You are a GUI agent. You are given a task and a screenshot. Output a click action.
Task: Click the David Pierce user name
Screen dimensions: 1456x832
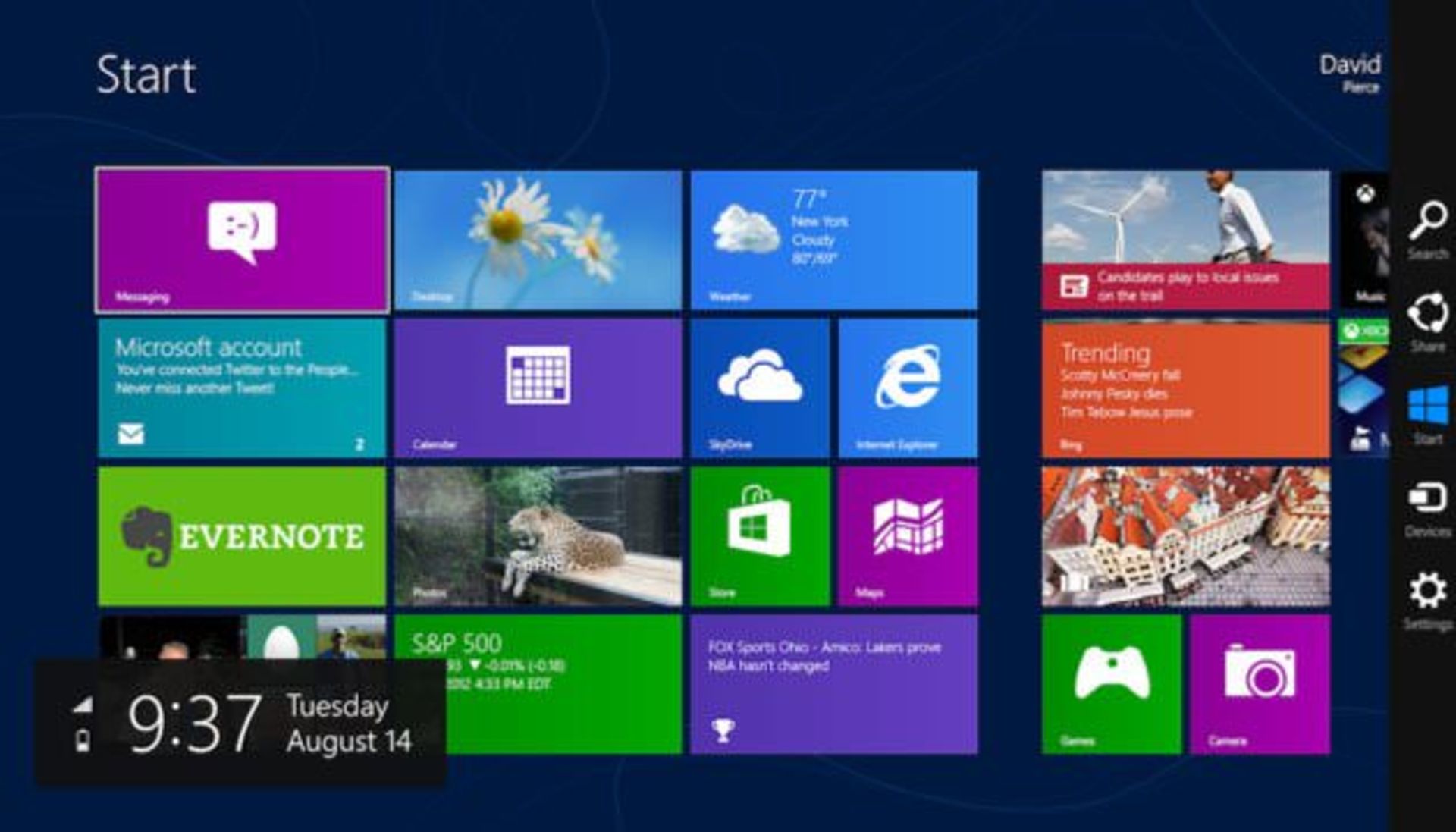click(x=1350, y=73)
